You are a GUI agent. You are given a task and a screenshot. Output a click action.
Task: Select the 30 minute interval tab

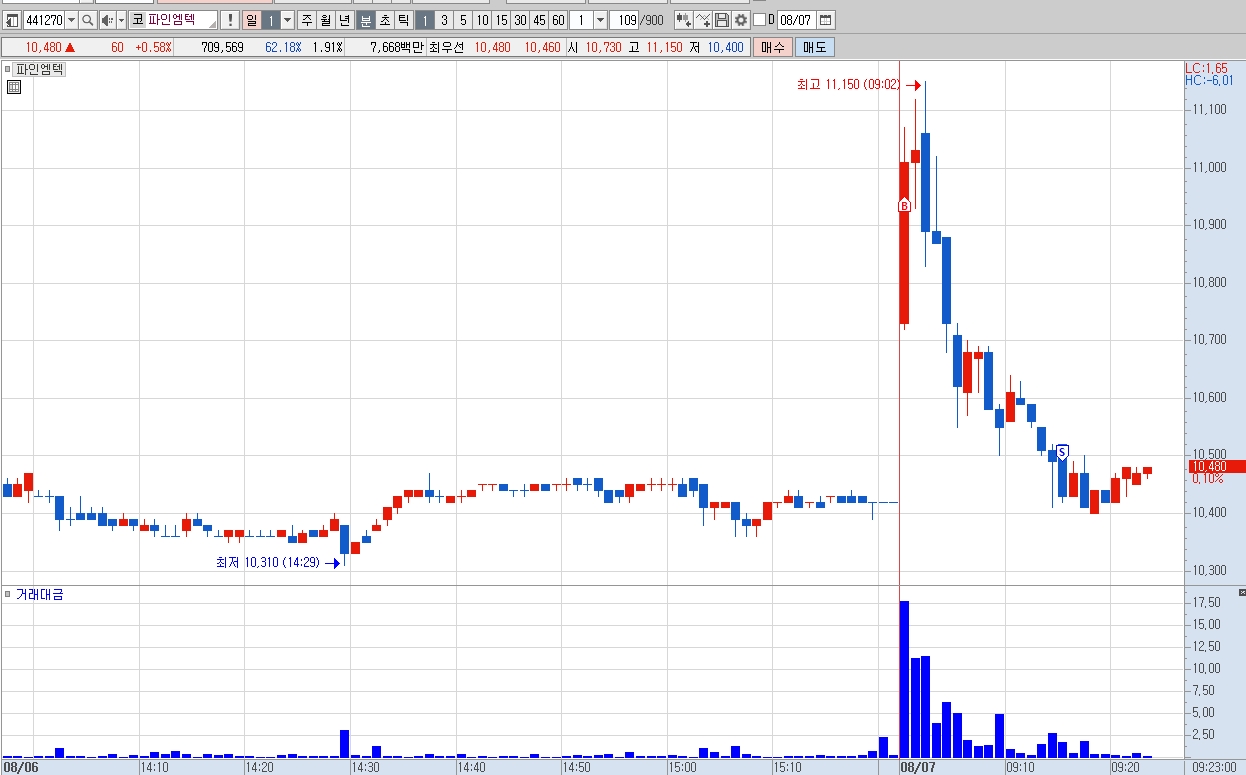click(520, 20)
